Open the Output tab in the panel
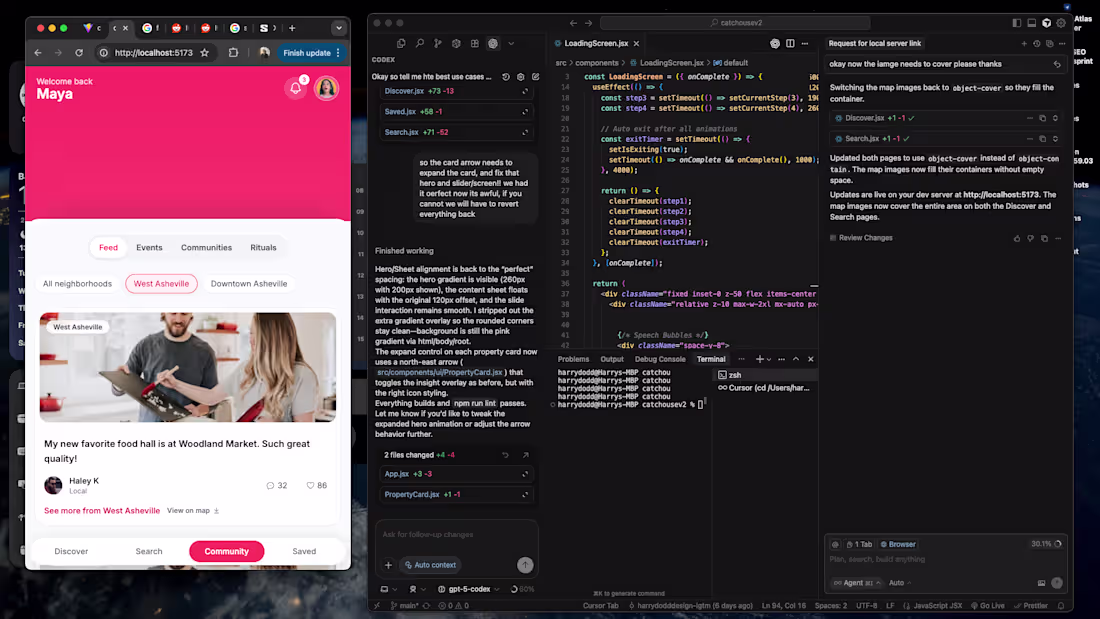Screen dimensions: 1100x619 click(612, 359)
